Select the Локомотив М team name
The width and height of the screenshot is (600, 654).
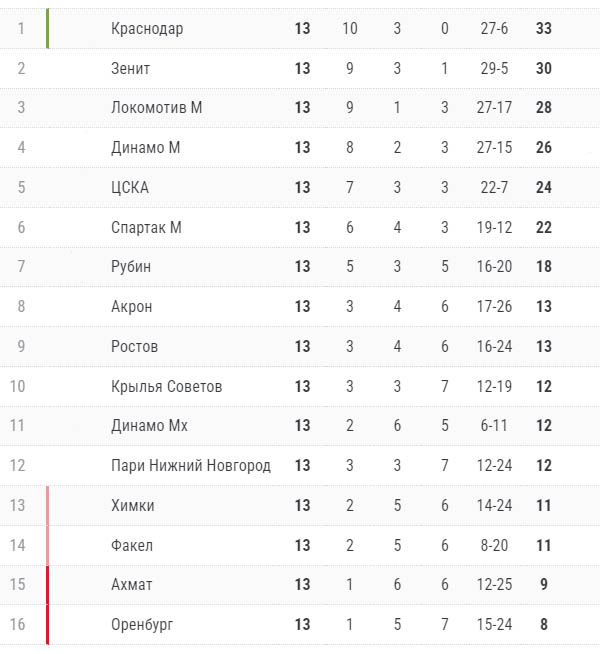[x=156, y=108]
